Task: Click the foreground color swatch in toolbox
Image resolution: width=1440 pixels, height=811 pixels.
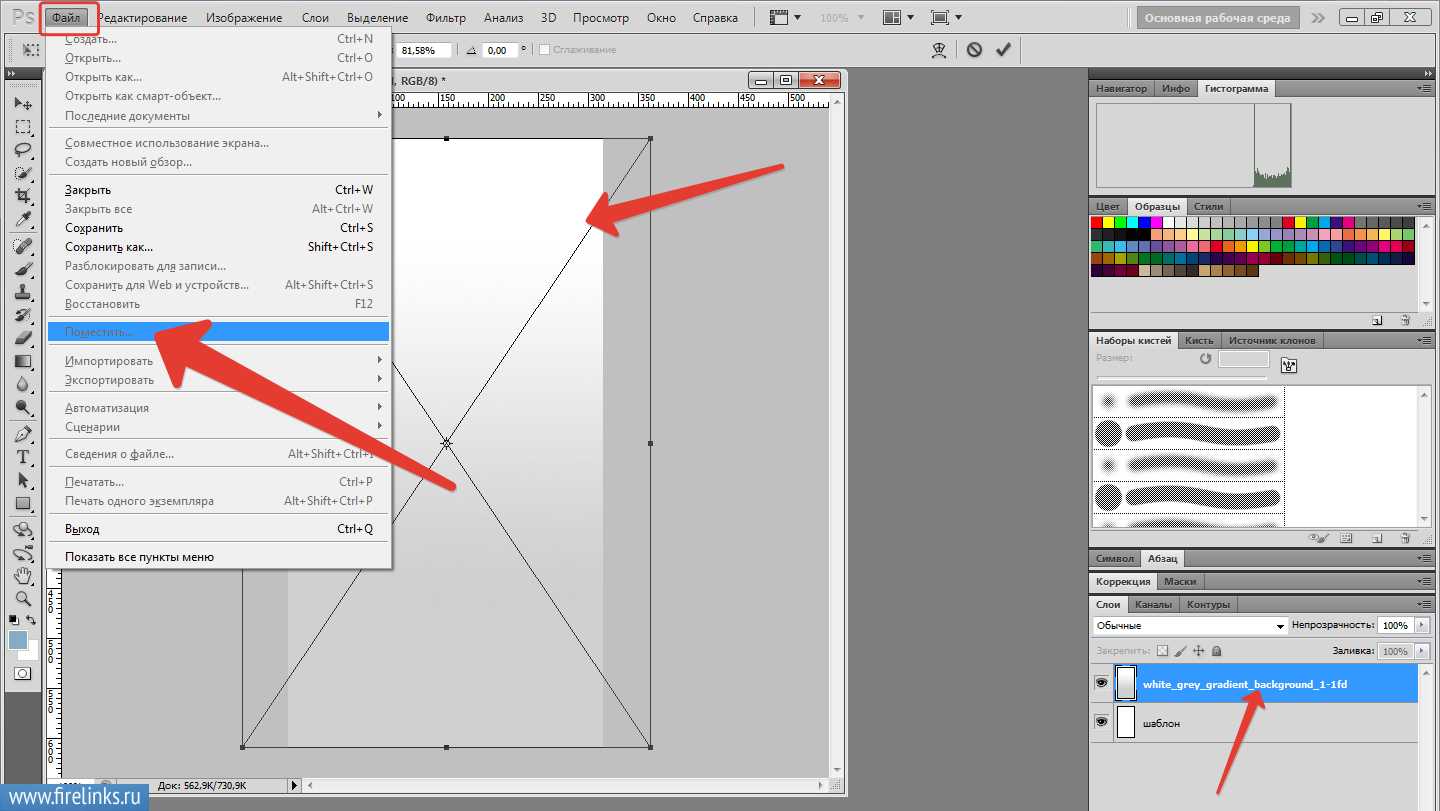Action: tap(17, 640)
